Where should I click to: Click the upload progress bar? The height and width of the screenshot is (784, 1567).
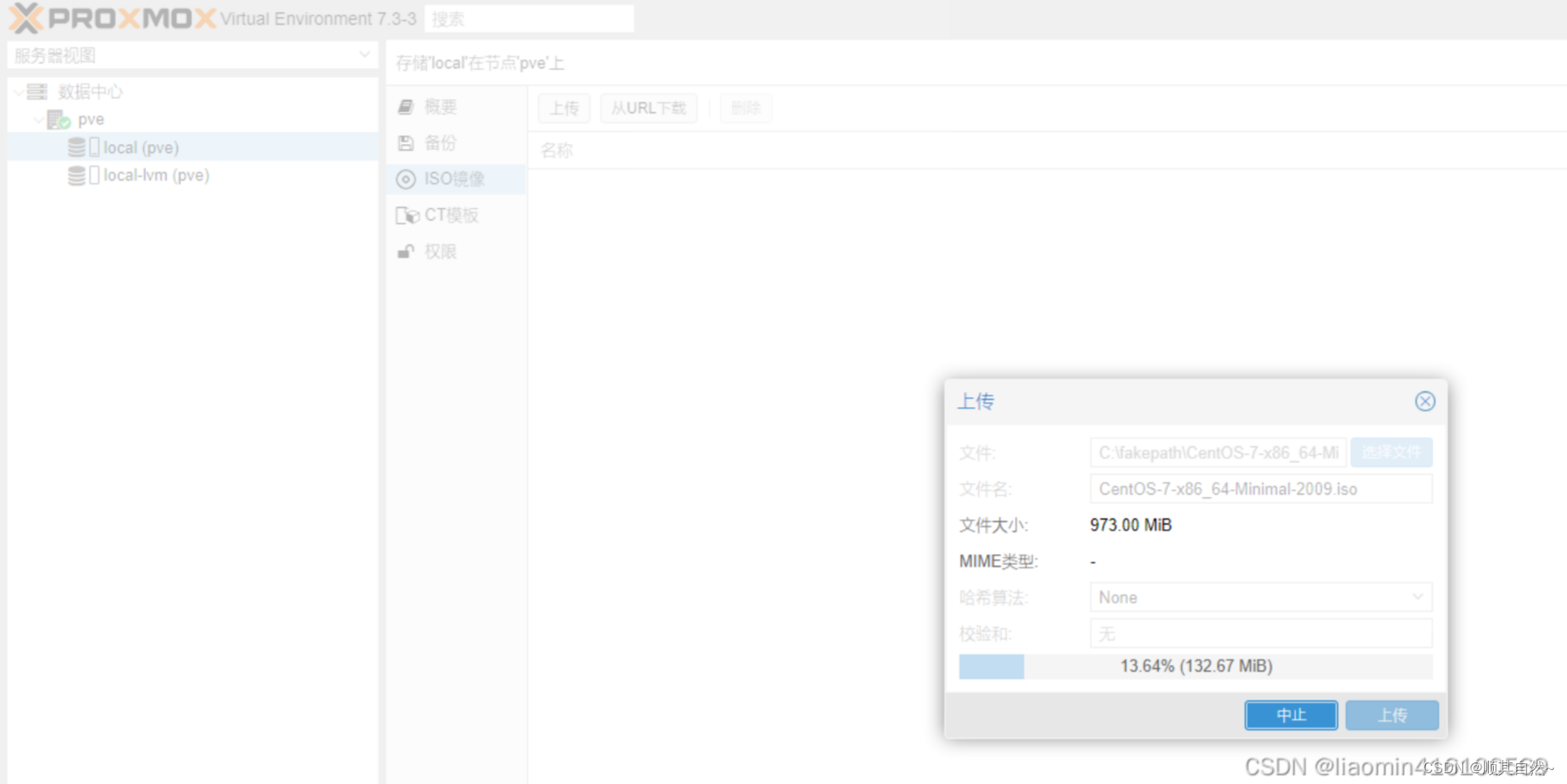pos(1195,665)
